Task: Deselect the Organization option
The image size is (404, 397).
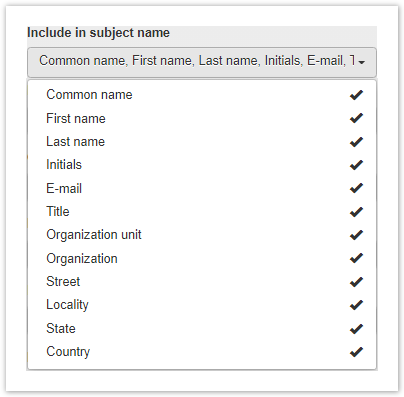Action: (202, 259)
